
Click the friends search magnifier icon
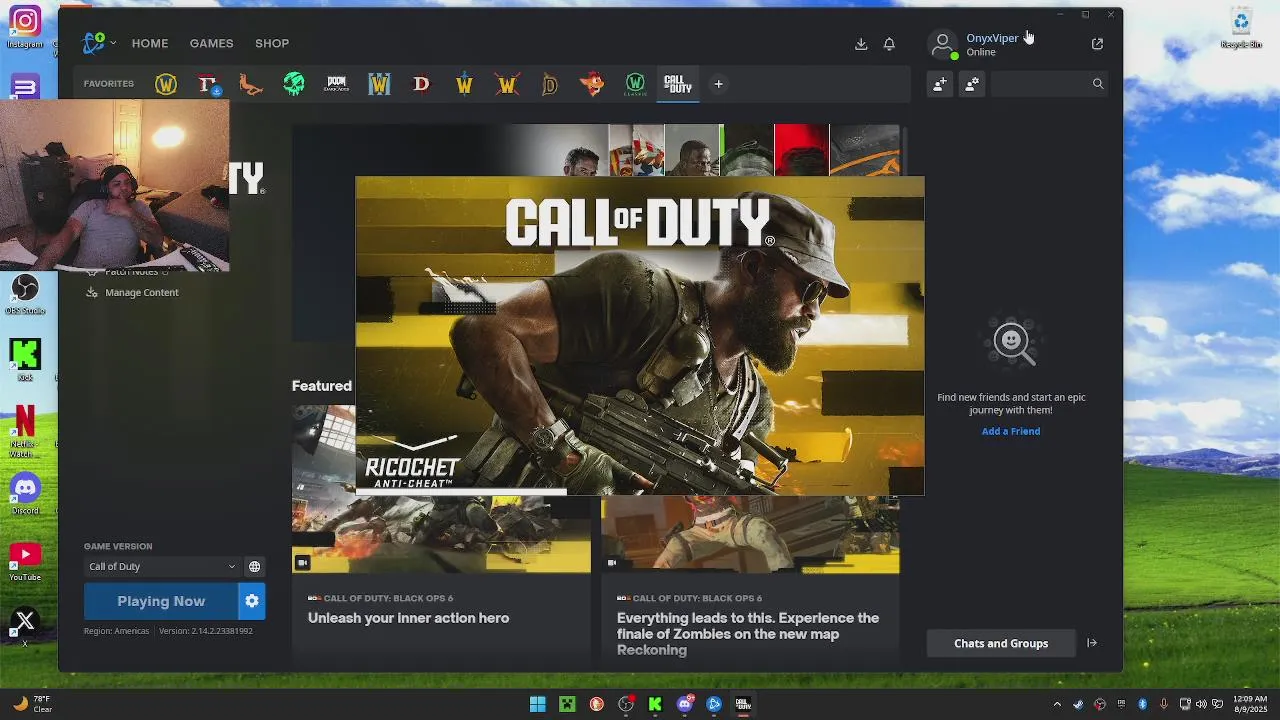point(1098,84)
